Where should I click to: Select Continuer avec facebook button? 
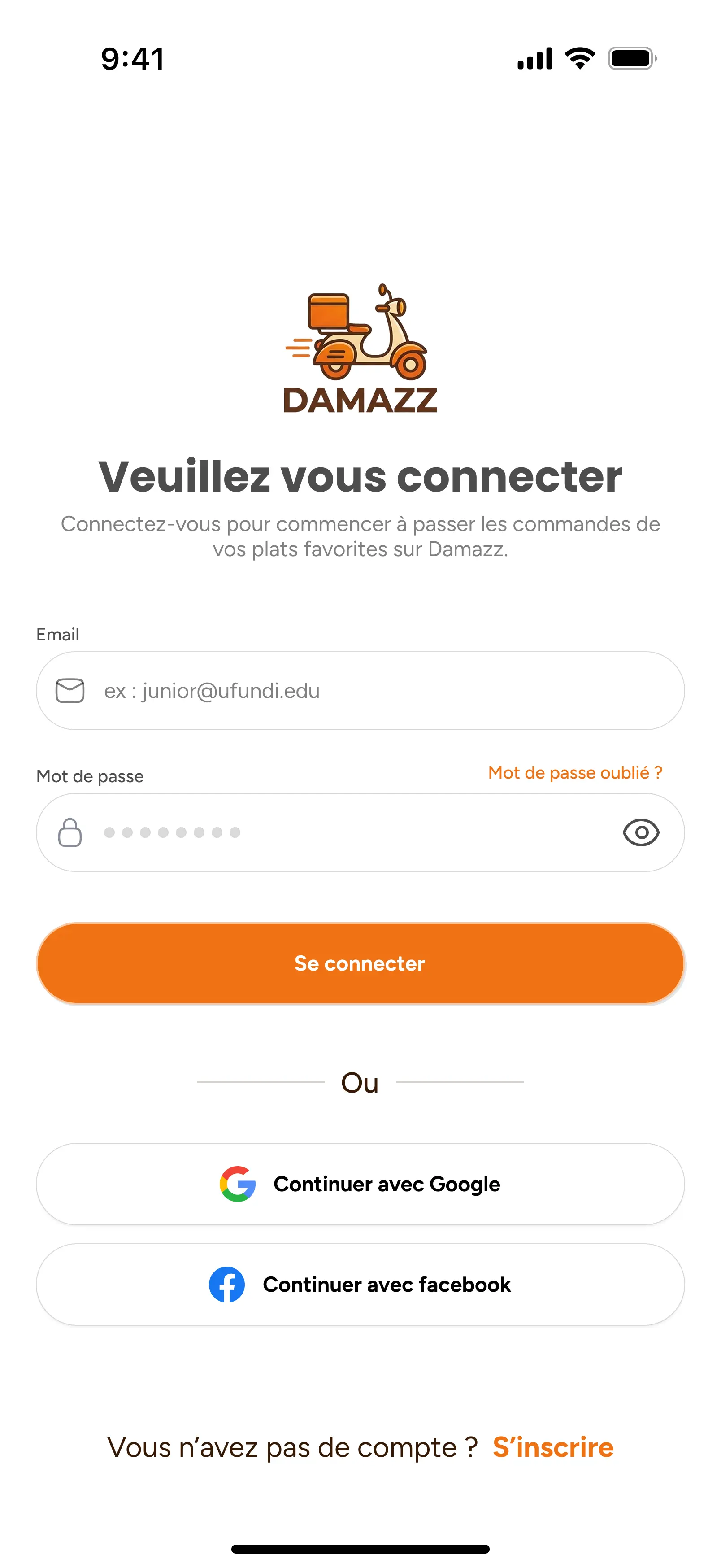click(360, 1285)
